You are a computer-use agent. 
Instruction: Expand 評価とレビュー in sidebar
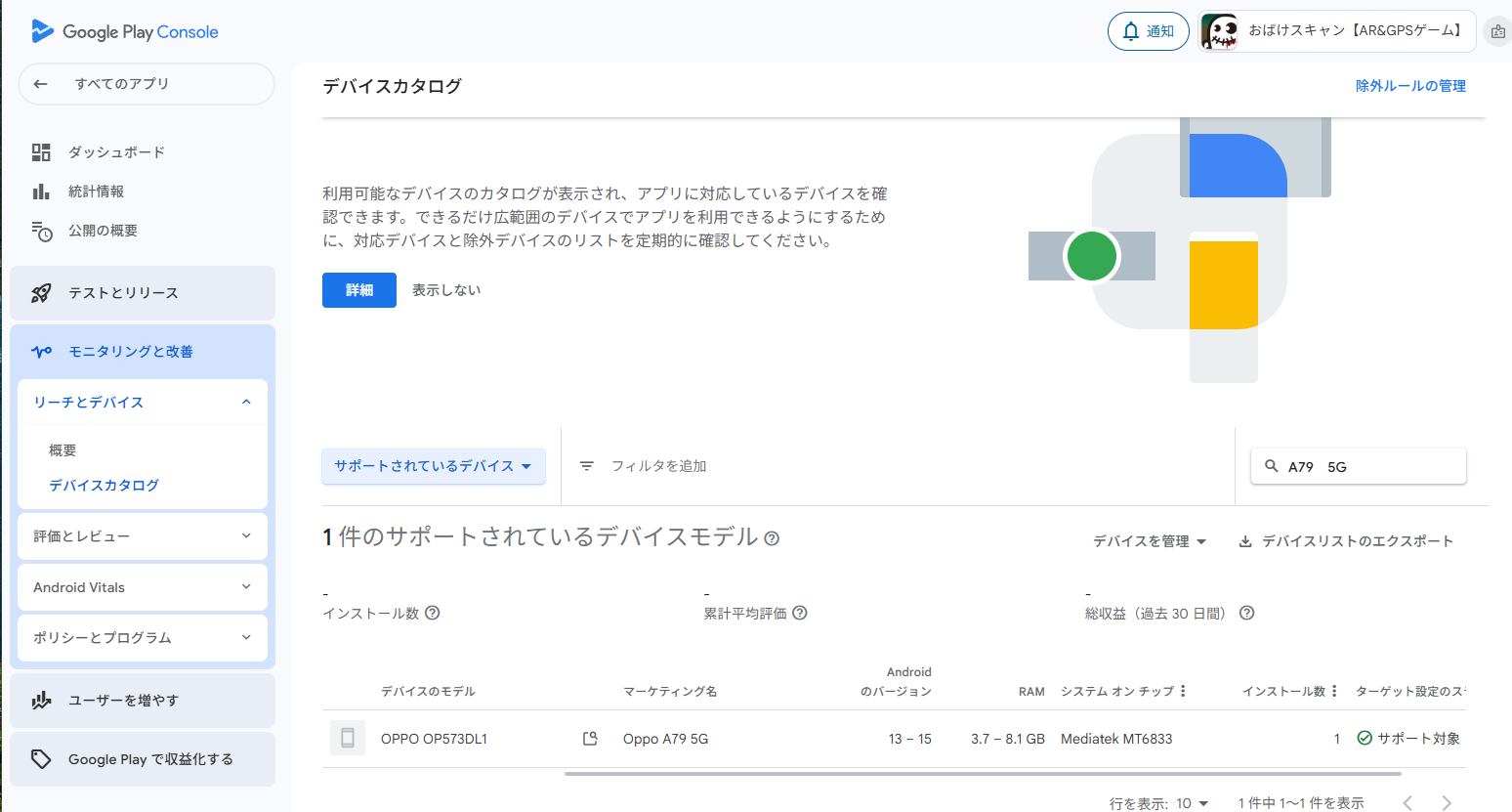click(x=246, y=535)
